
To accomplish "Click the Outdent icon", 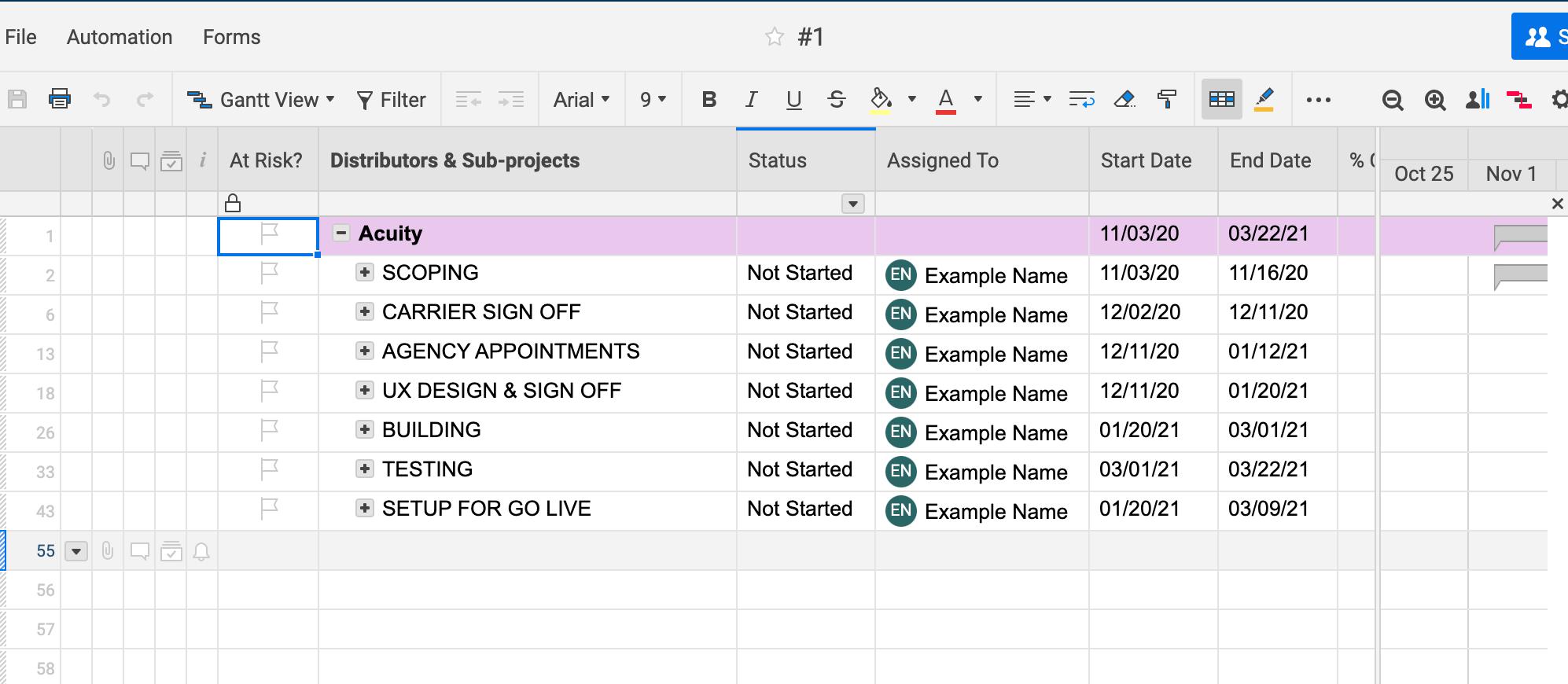I will [469, 100].
